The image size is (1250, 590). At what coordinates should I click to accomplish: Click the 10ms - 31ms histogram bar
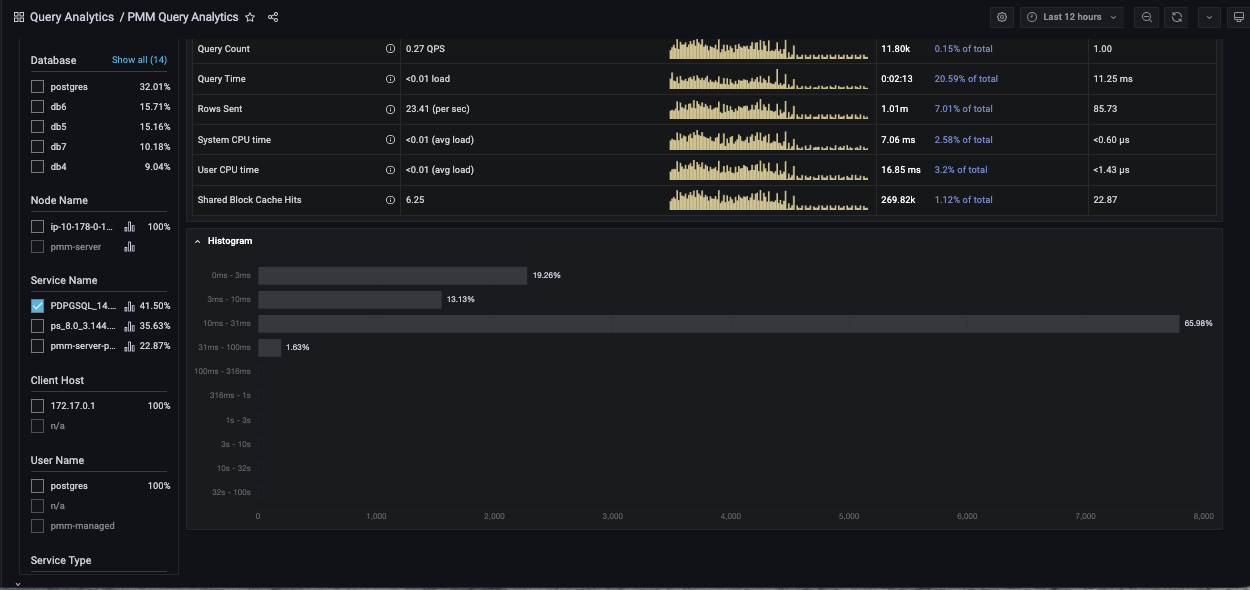pyautogui.click(x=718, y=324)
